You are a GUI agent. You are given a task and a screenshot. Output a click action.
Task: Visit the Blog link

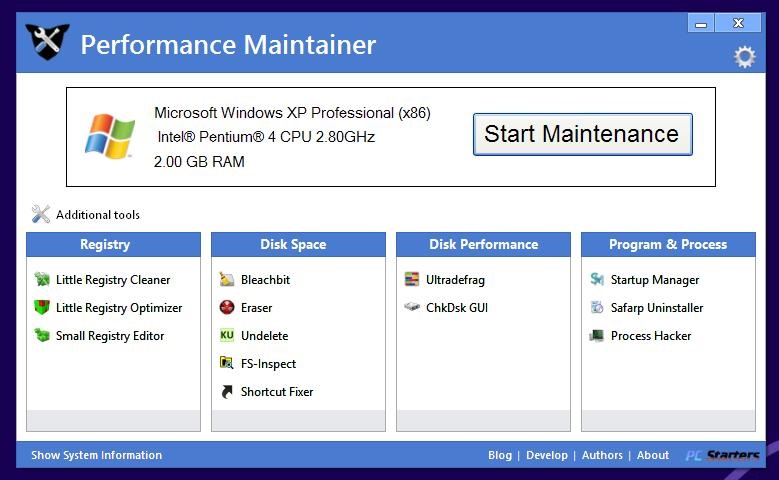(500, 455)
